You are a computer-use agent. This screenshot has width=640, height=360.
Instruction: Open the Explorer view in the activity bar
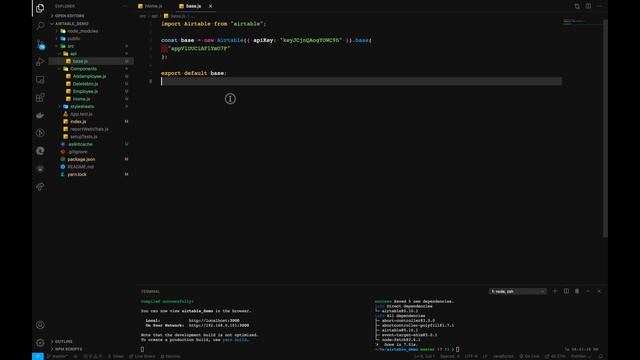(40, 8)
